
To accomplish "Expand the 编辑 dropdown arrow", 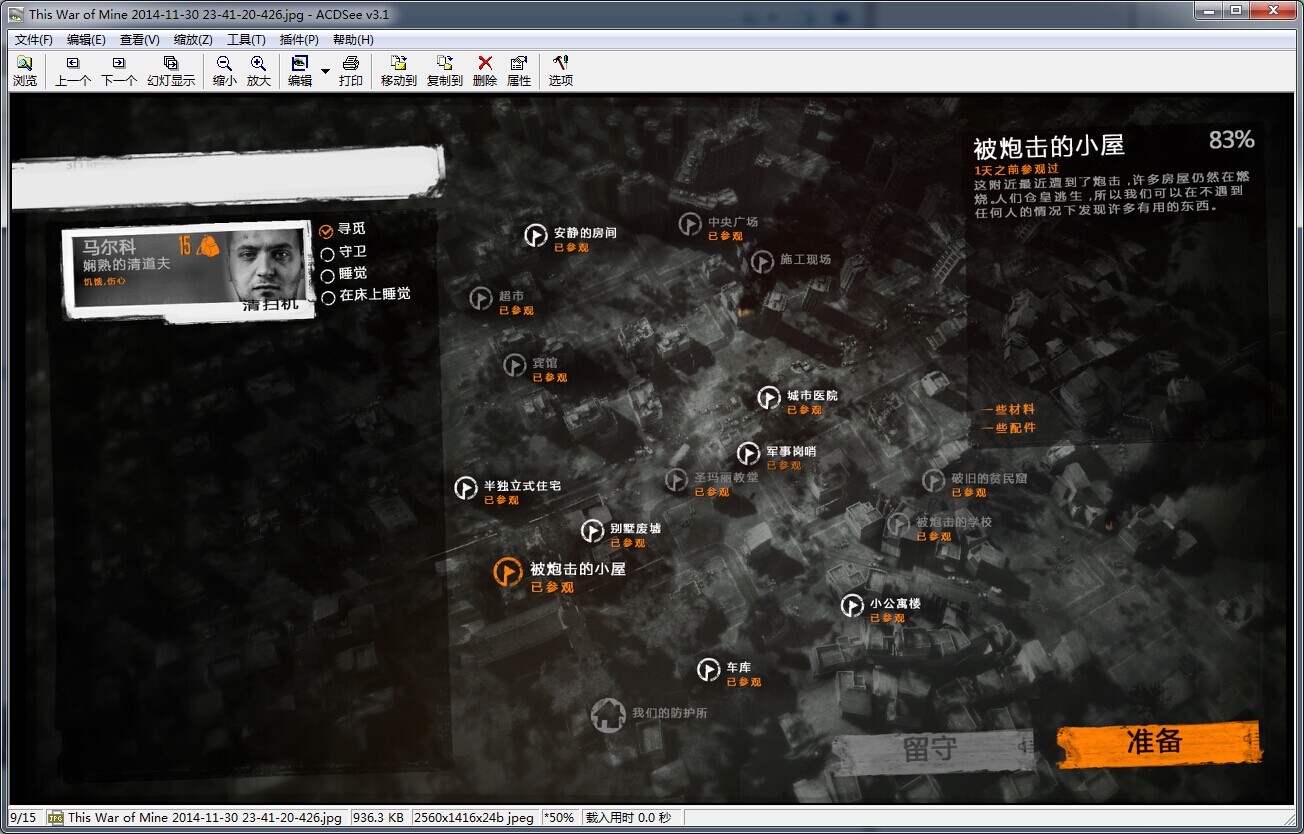I will (x=325, y=71).
